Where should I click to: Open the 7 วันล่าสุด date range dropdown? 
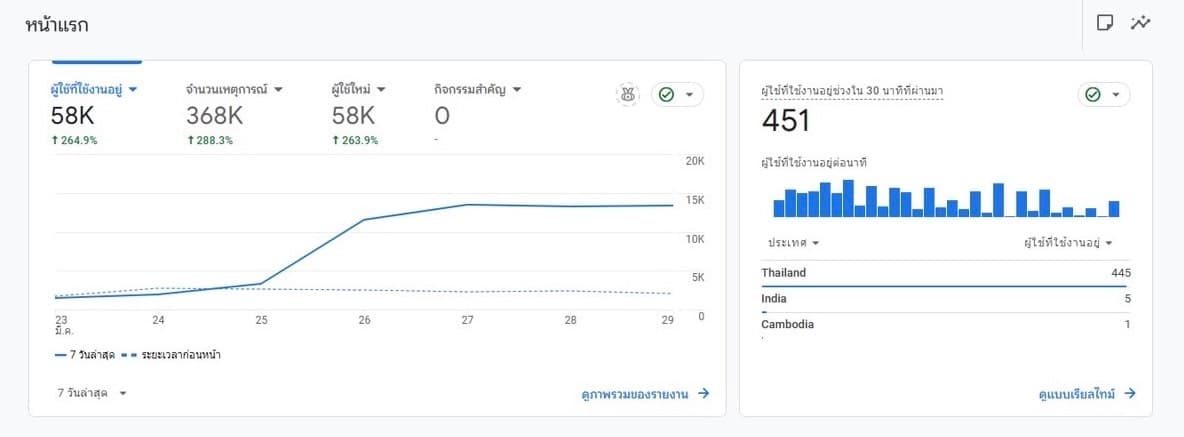pos(92,393)
